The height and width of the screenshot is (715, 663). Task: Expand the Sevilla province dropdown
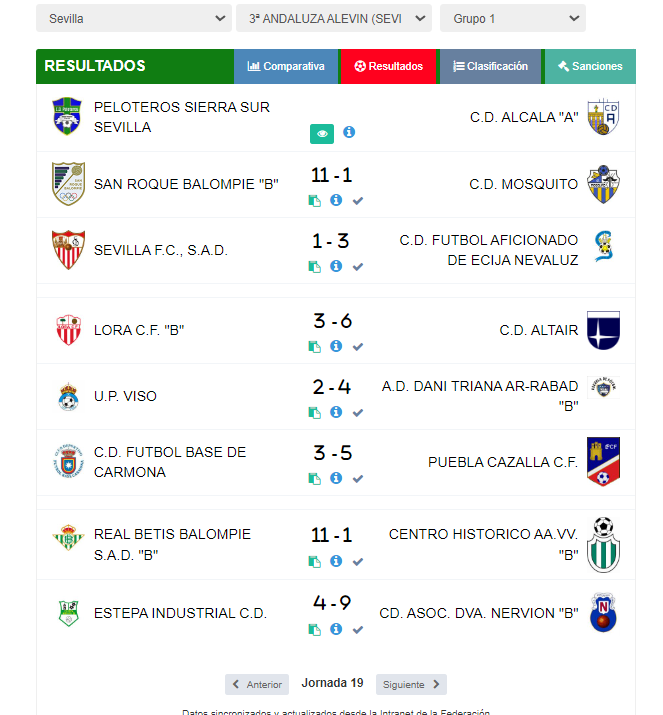click(x=133, y=18)
